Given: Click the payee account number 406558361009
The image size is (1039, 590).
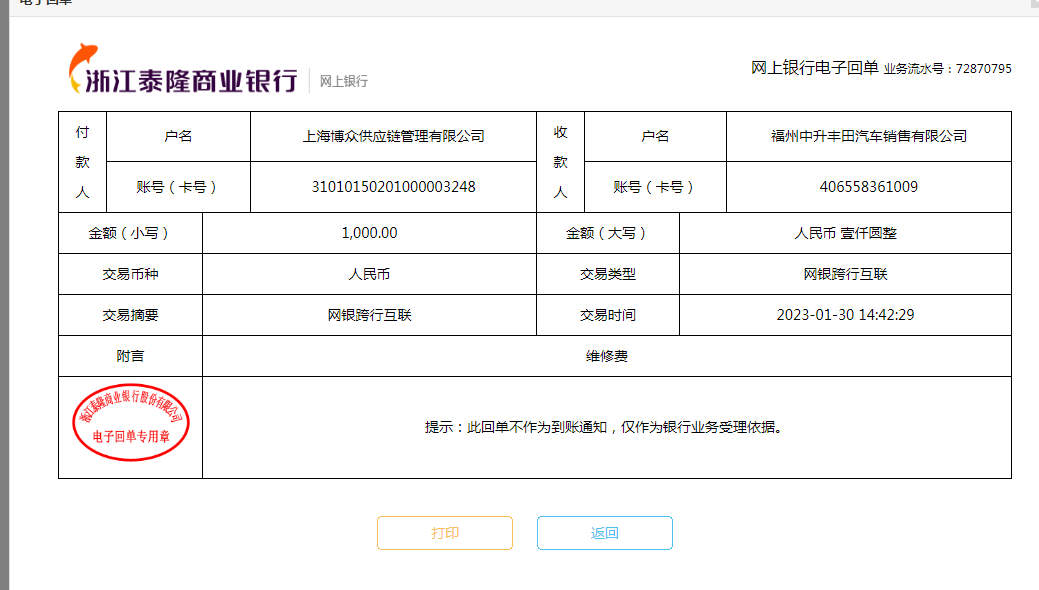Looking at the screenshot, I should [868, 187].
